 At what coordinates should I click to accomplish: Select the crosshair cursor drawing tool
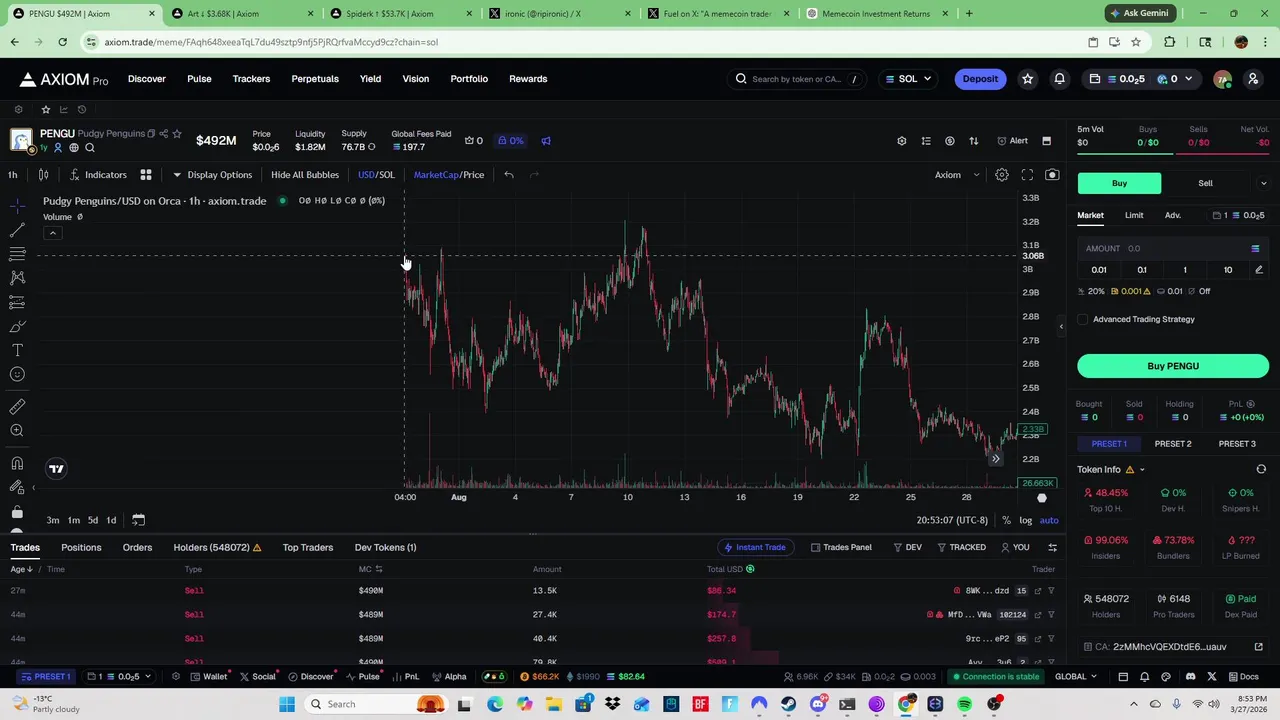click(x=17, y=206)
